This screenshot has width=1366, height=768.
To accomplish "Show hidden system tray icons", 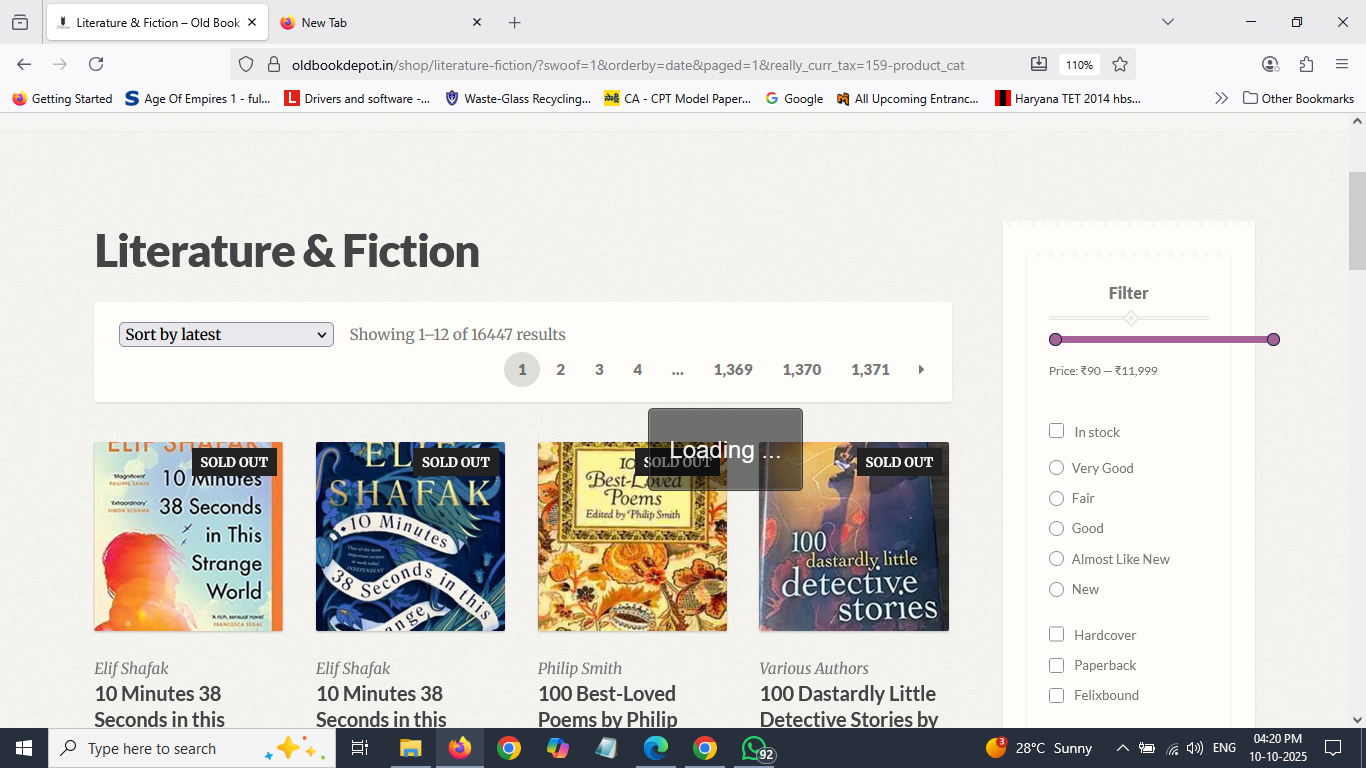I will click(x=1122, y=748).
